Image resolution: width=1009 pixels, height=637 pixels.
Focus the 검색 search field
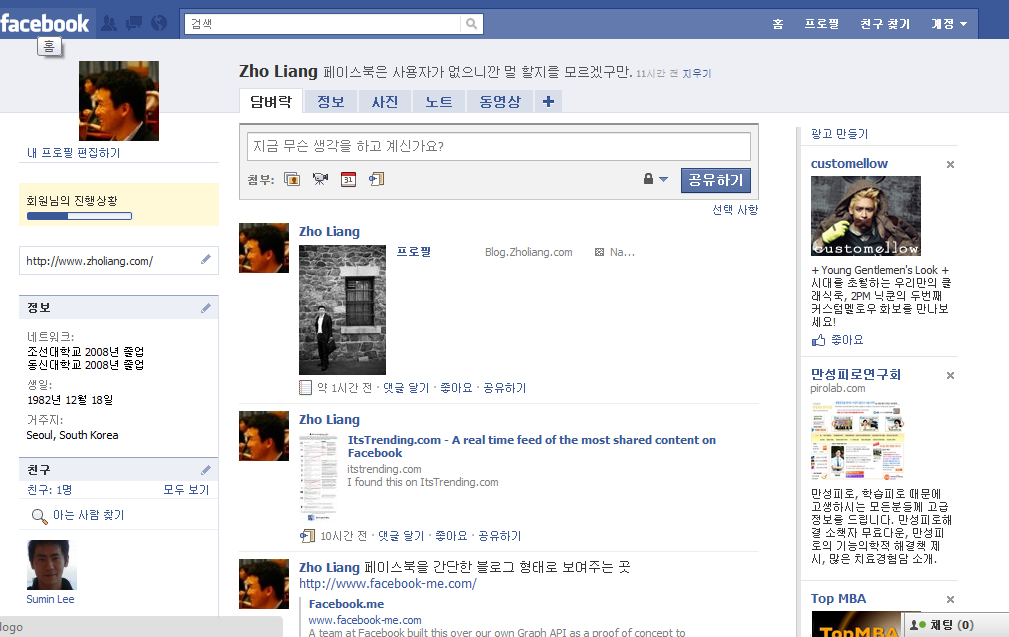pyautogui.click(x=324, y=24)
